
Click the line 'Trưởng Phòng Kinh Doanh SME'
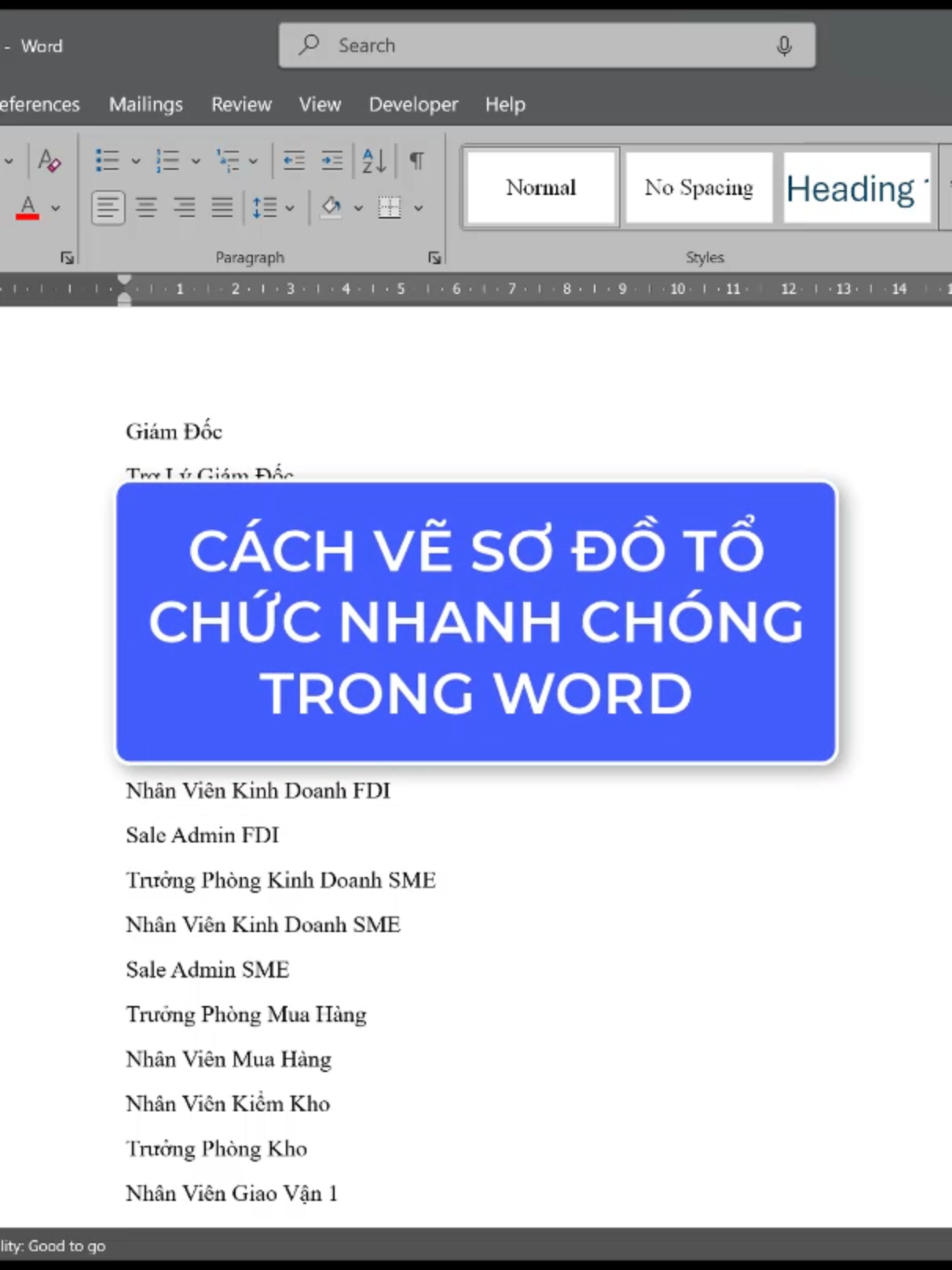click(x=280, y=880)
